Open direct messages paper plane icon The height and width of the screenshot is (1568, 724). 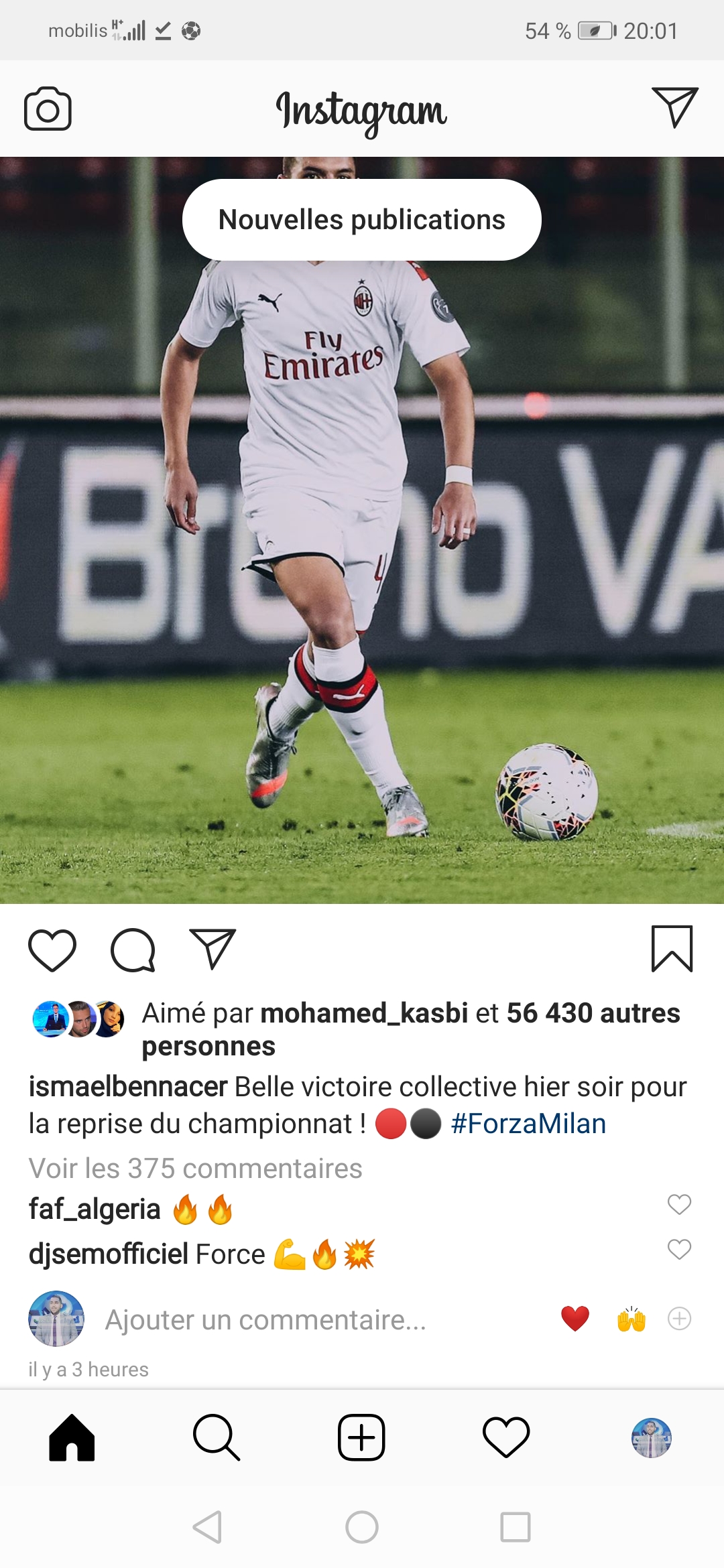point(674,107)
